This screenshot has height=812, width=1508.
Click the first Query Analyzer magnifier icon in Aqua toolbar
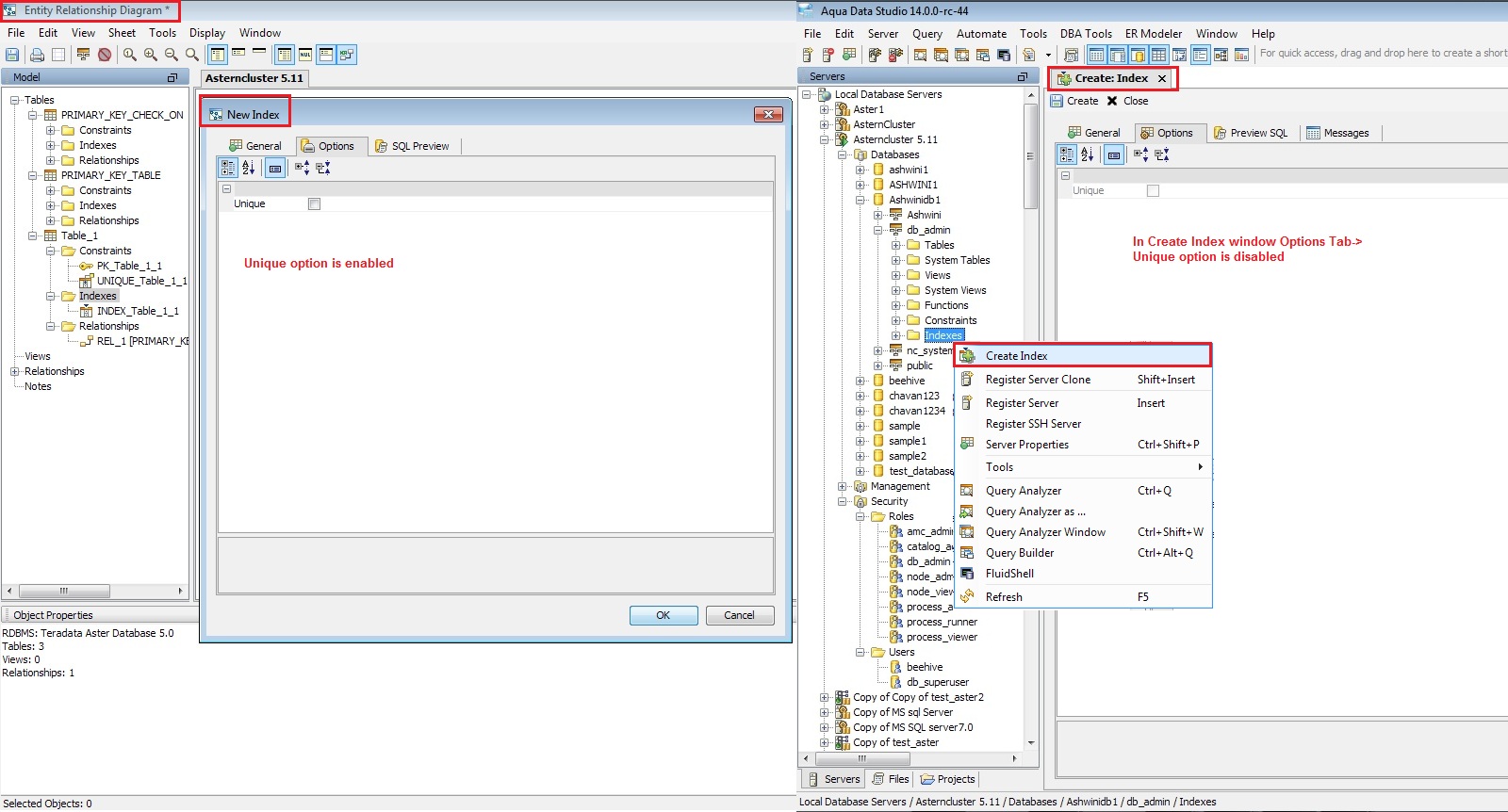[x=920, y=55]
